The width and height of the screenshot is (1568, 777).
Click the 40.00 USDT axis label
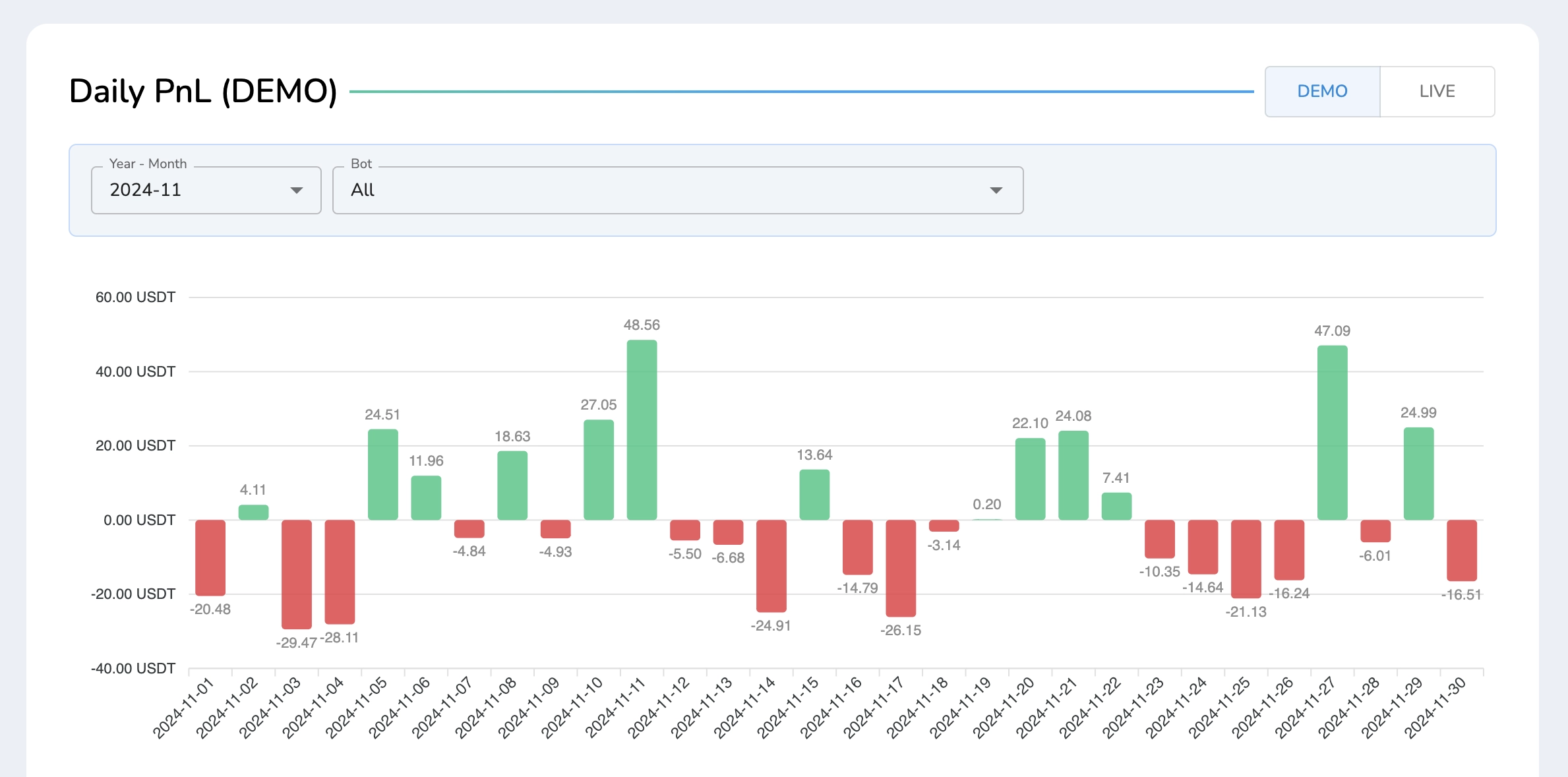(x=136, y=372)
